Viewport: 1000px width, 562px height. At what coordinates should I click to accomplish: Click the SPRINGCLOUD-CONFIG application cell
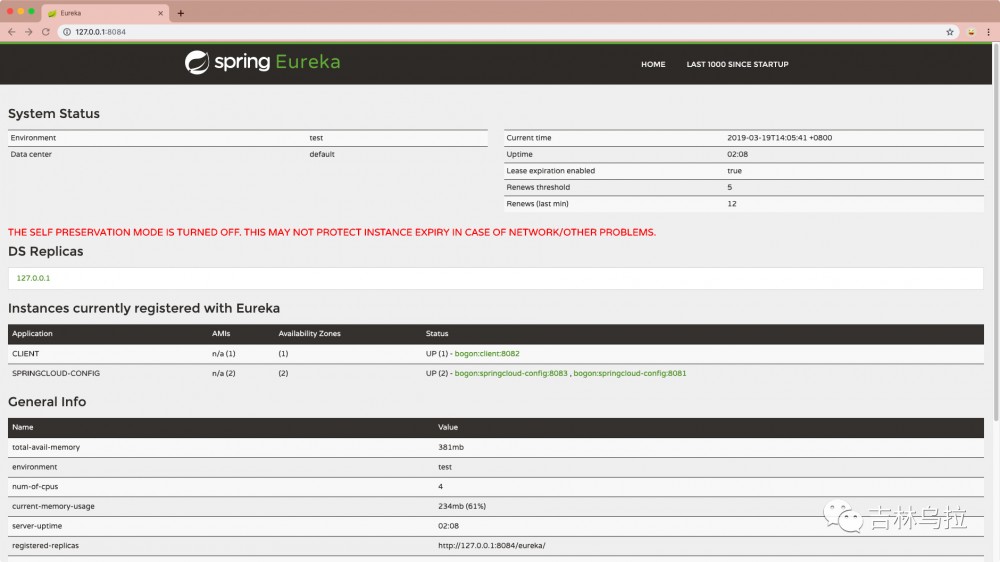56,373
